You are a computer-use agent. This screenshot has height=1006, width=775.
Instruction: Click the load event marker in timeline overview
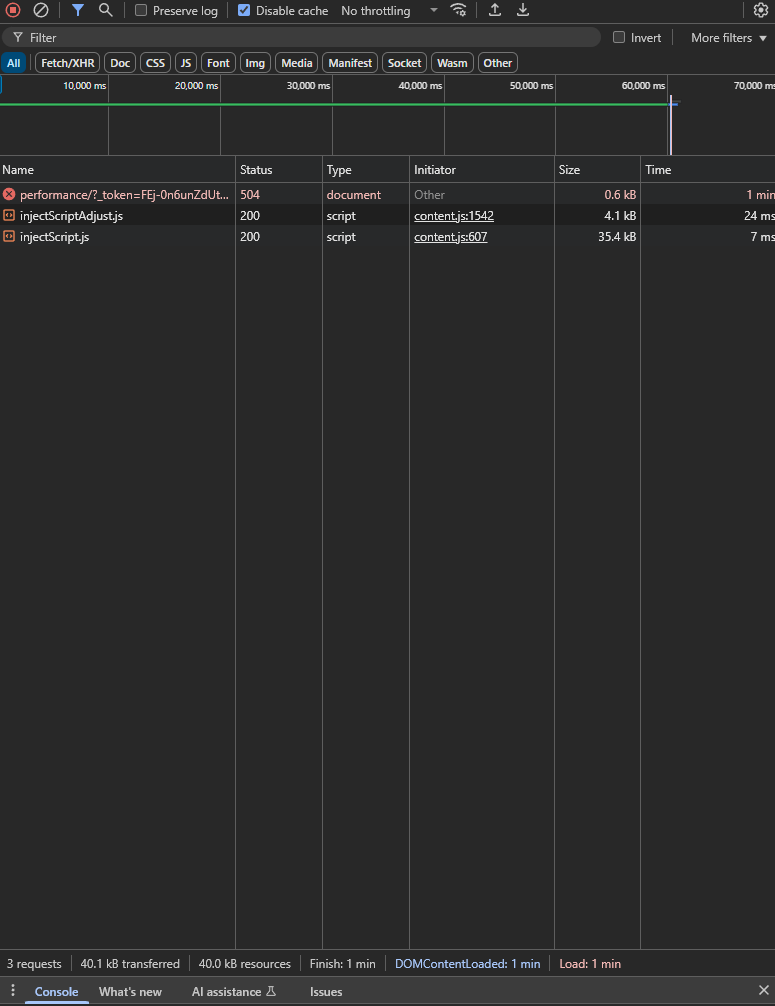(x=671, y=126)
